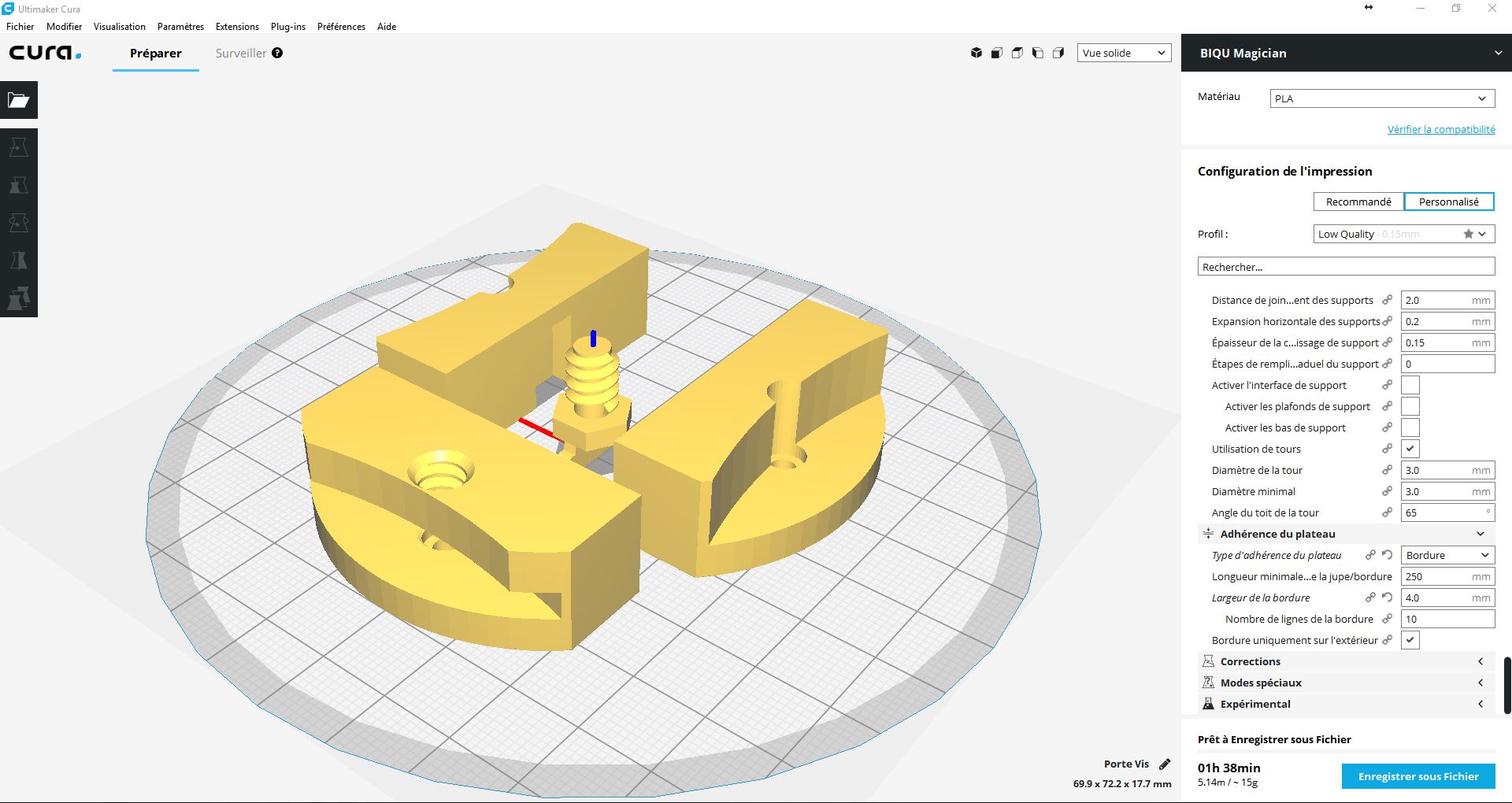1512x803 pixels.
Task: Switch camera to the right side view cube
Action: [x=1058, y=53]
